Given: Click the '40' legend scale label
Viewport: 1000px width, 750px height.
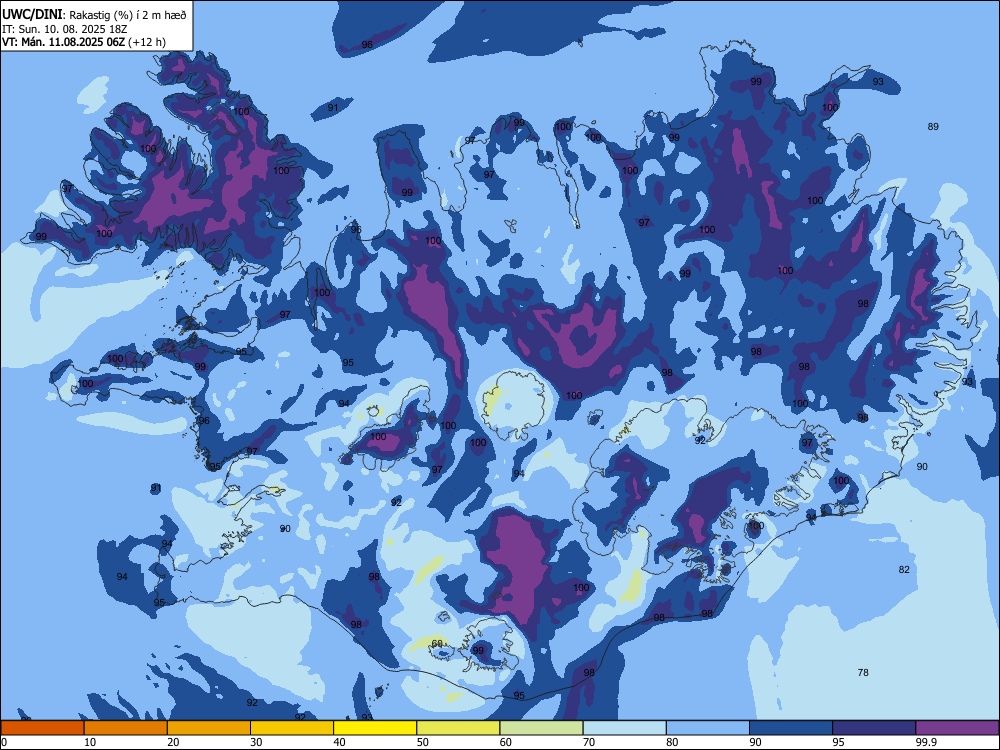Looking at the screenshot, I should (x=339, y=742).
